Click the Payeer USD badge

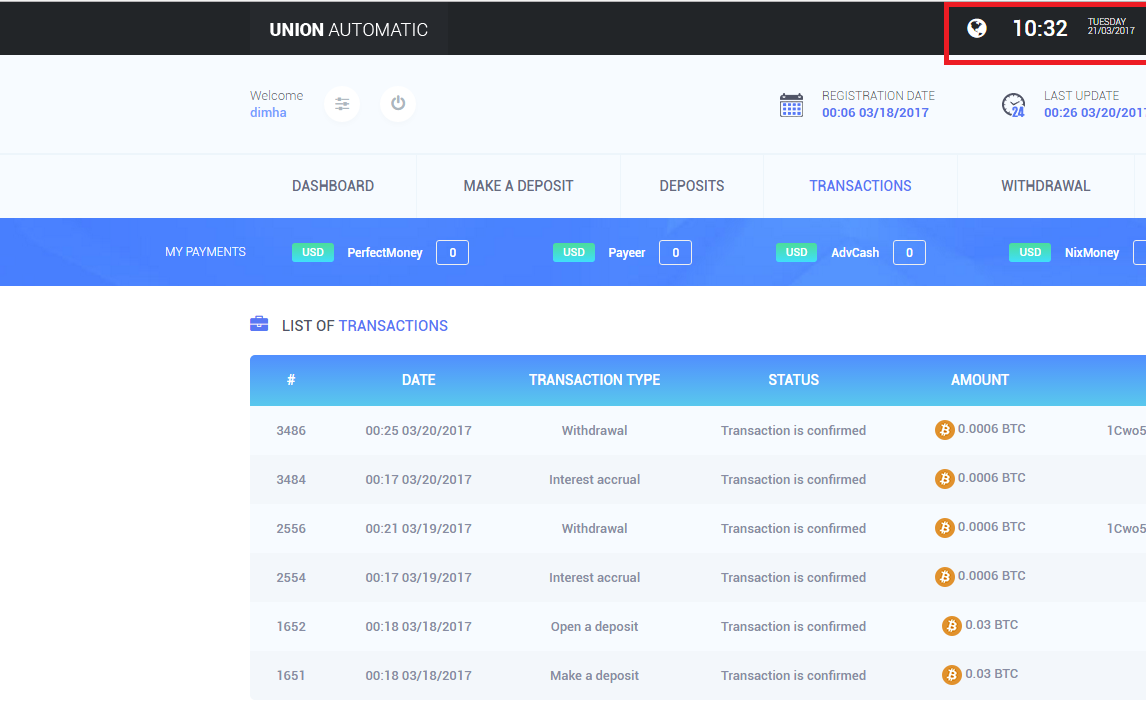[574, 253]
